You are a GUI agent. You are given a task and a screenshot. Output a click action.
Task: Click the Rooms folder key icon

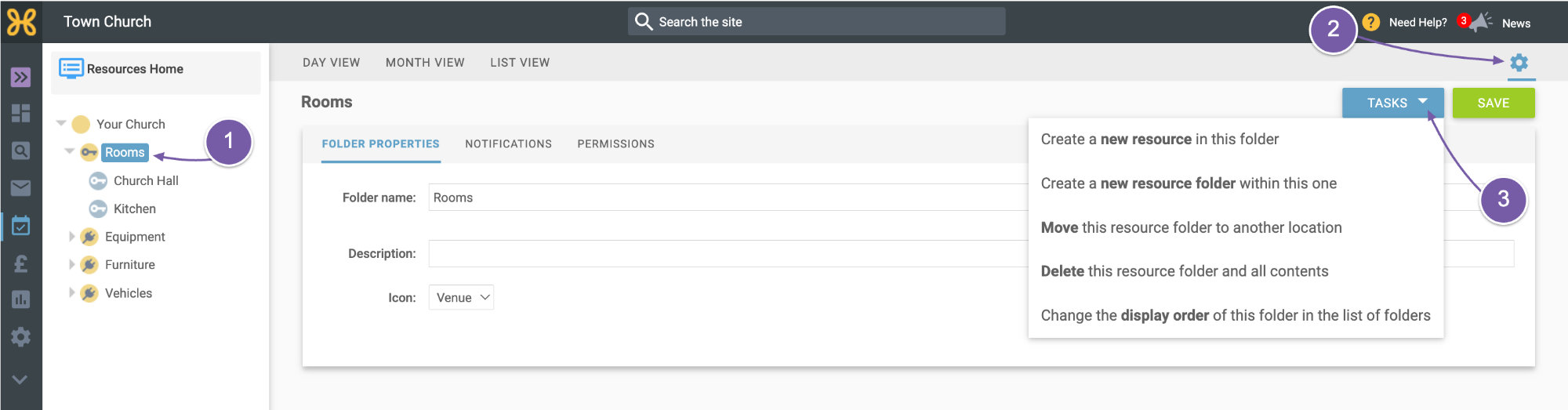pyautogui.click(x=89, y=152)
